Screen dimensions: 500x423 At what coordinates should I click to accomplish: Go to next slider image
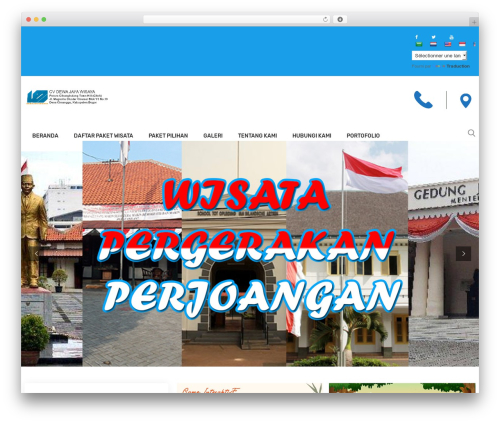(463, 254)
